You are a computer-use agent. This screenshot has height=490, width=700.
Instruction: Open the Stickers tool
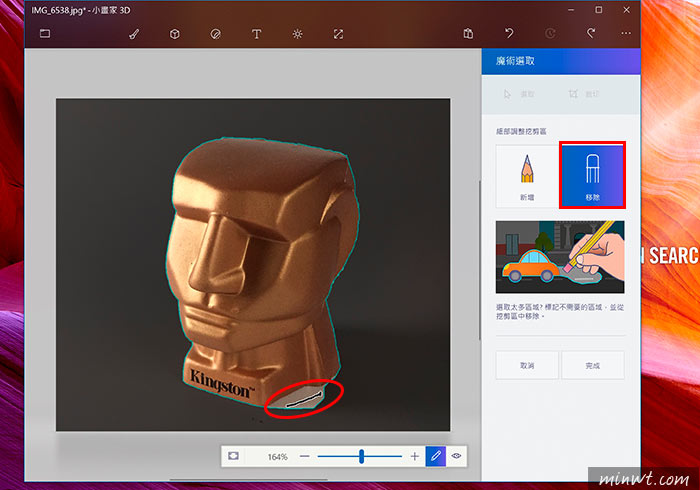[x=216, y=34]
